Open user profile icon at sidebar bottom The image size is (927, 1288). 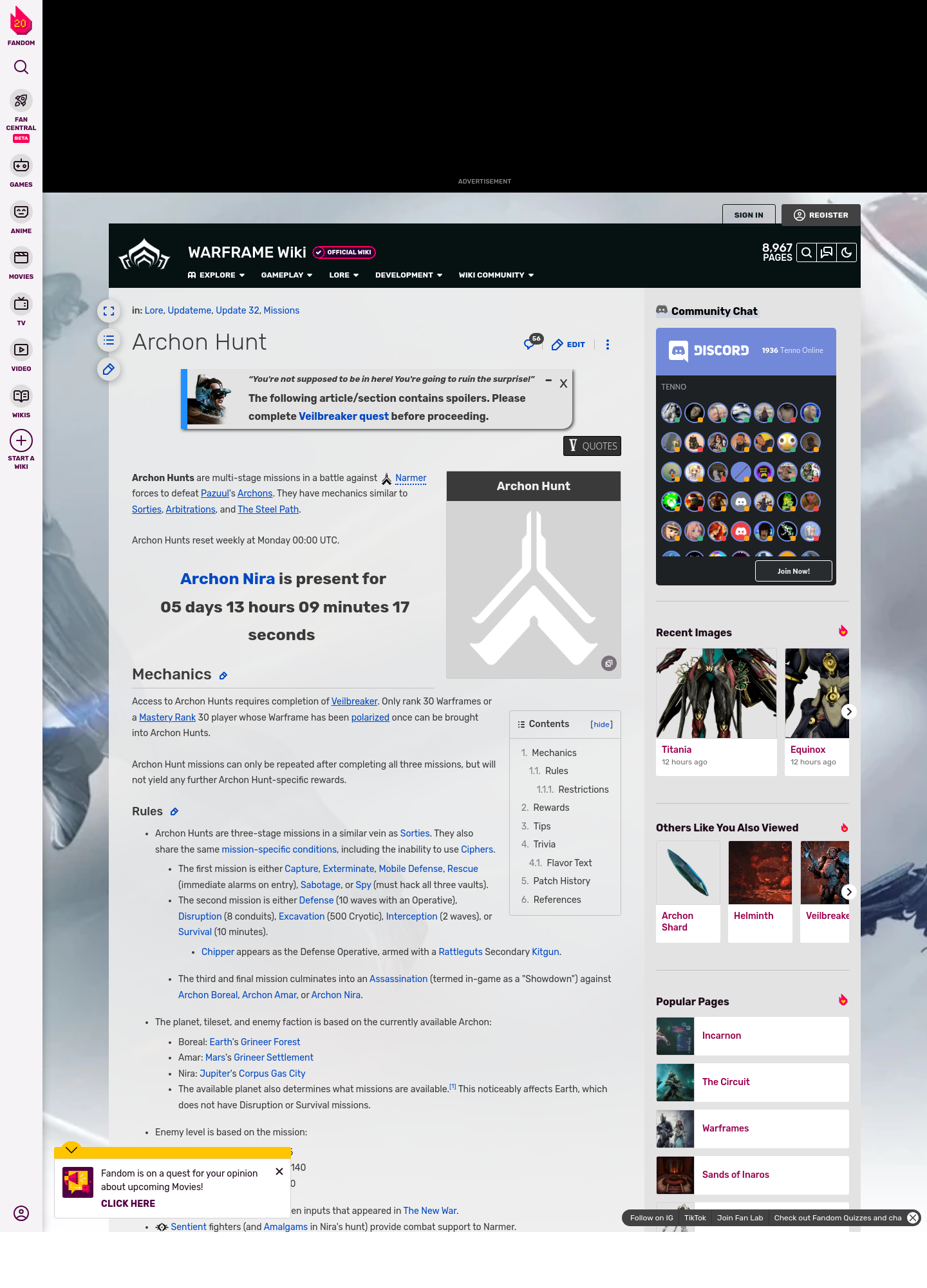tap(21, 1213)
